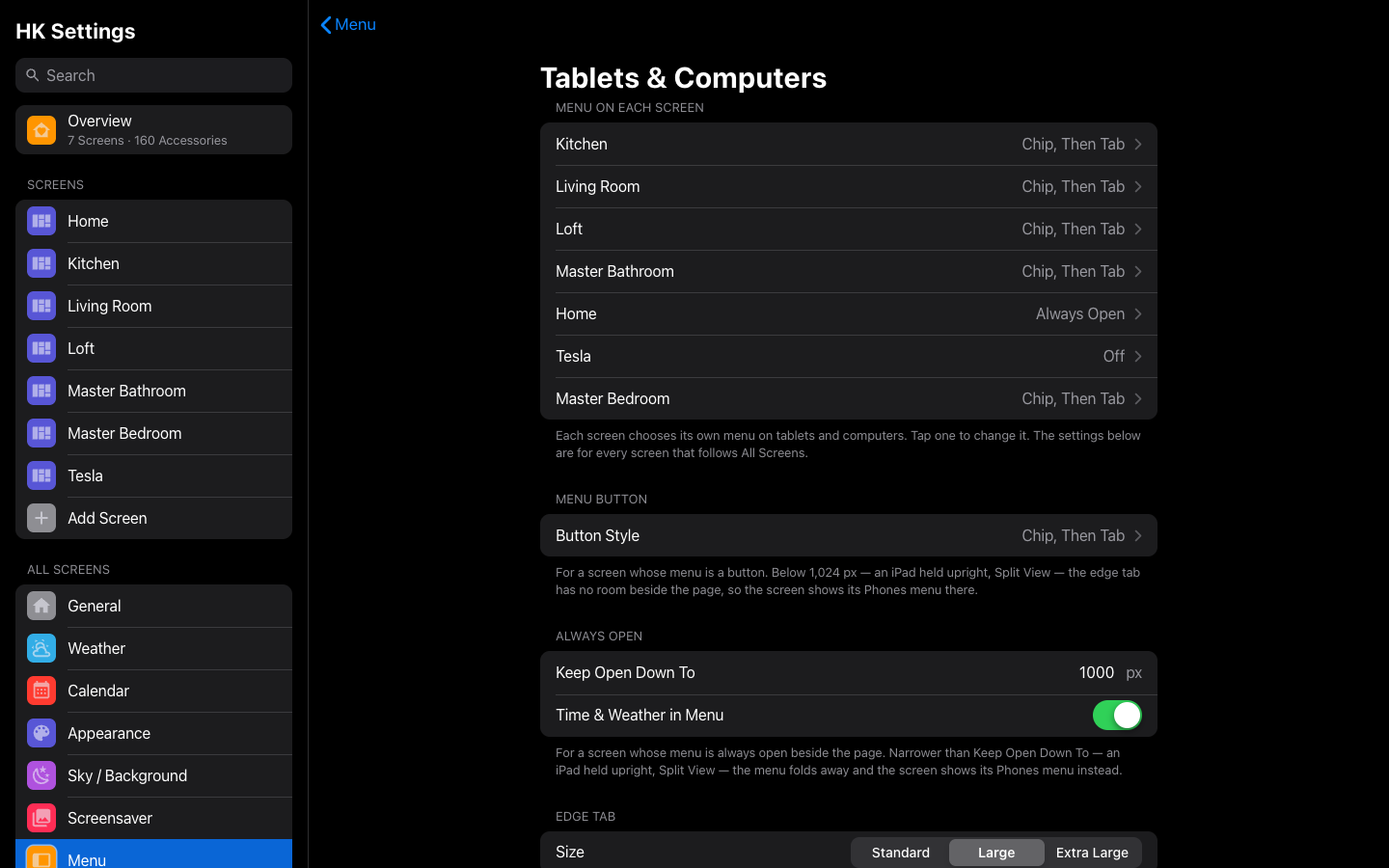This screenshot has width=1389, height=868.
Task: Open Living Room menu setting chevron
Action: click(1138, 186)
